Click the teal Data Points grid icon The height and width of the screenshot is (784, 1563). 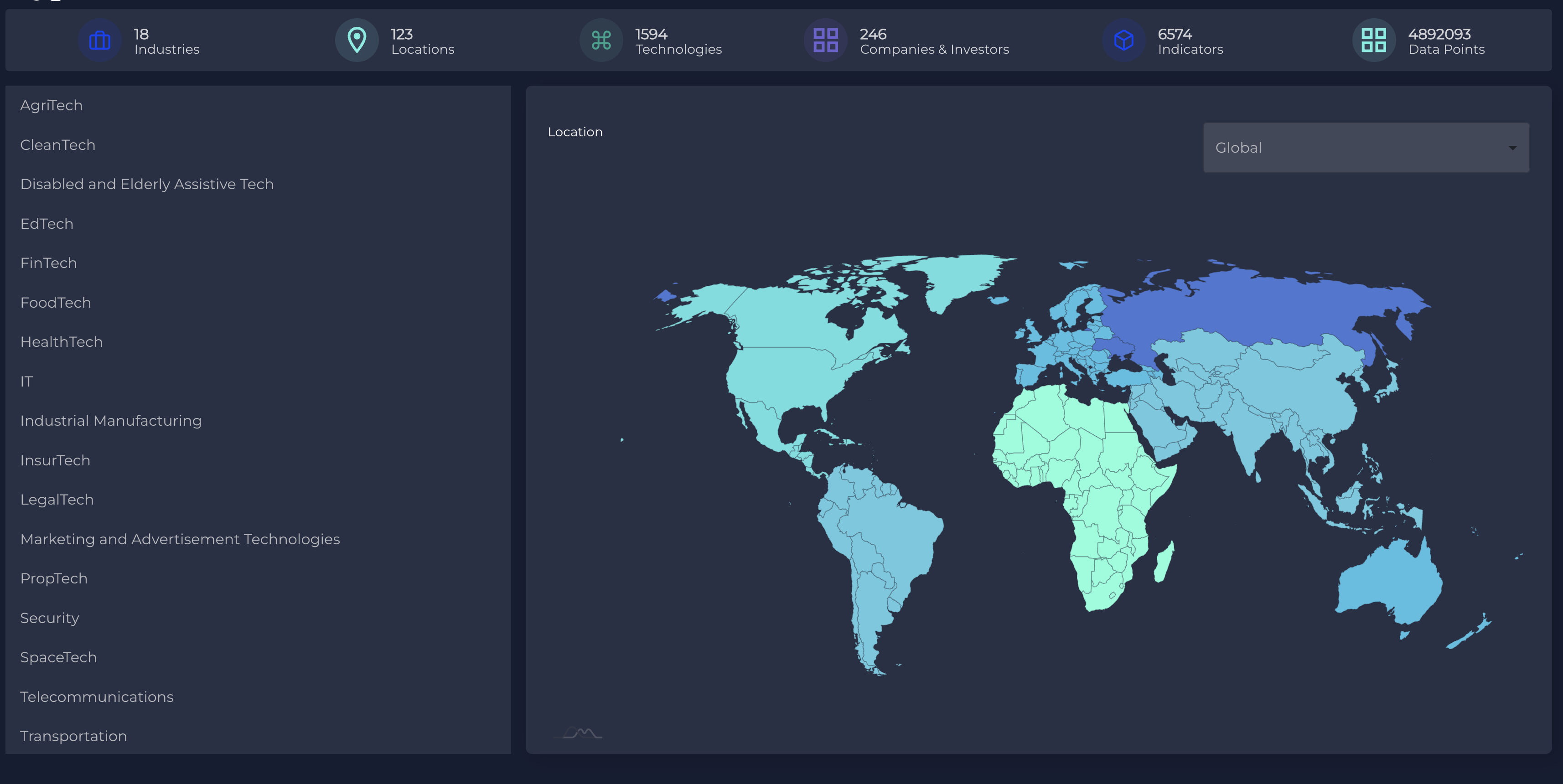(1374, 41)
